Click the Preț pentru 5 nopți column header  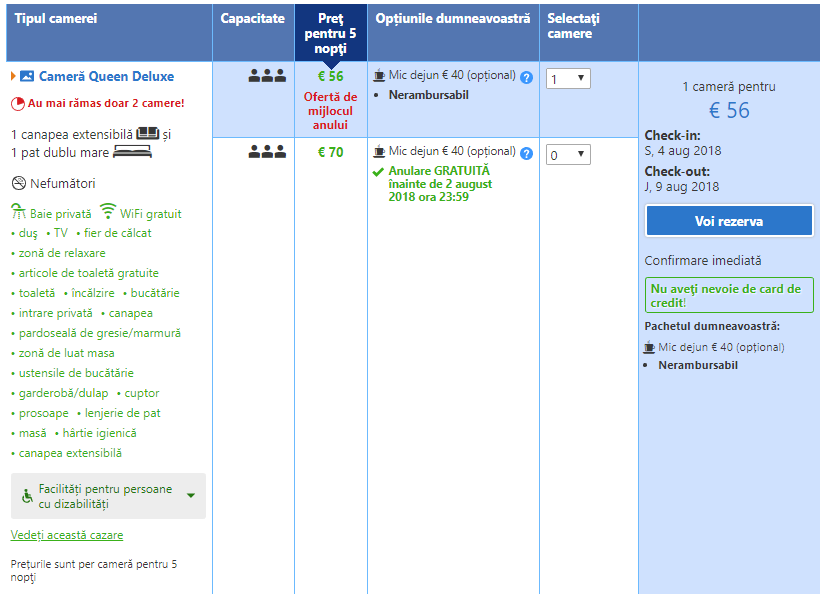click(330, 33)
